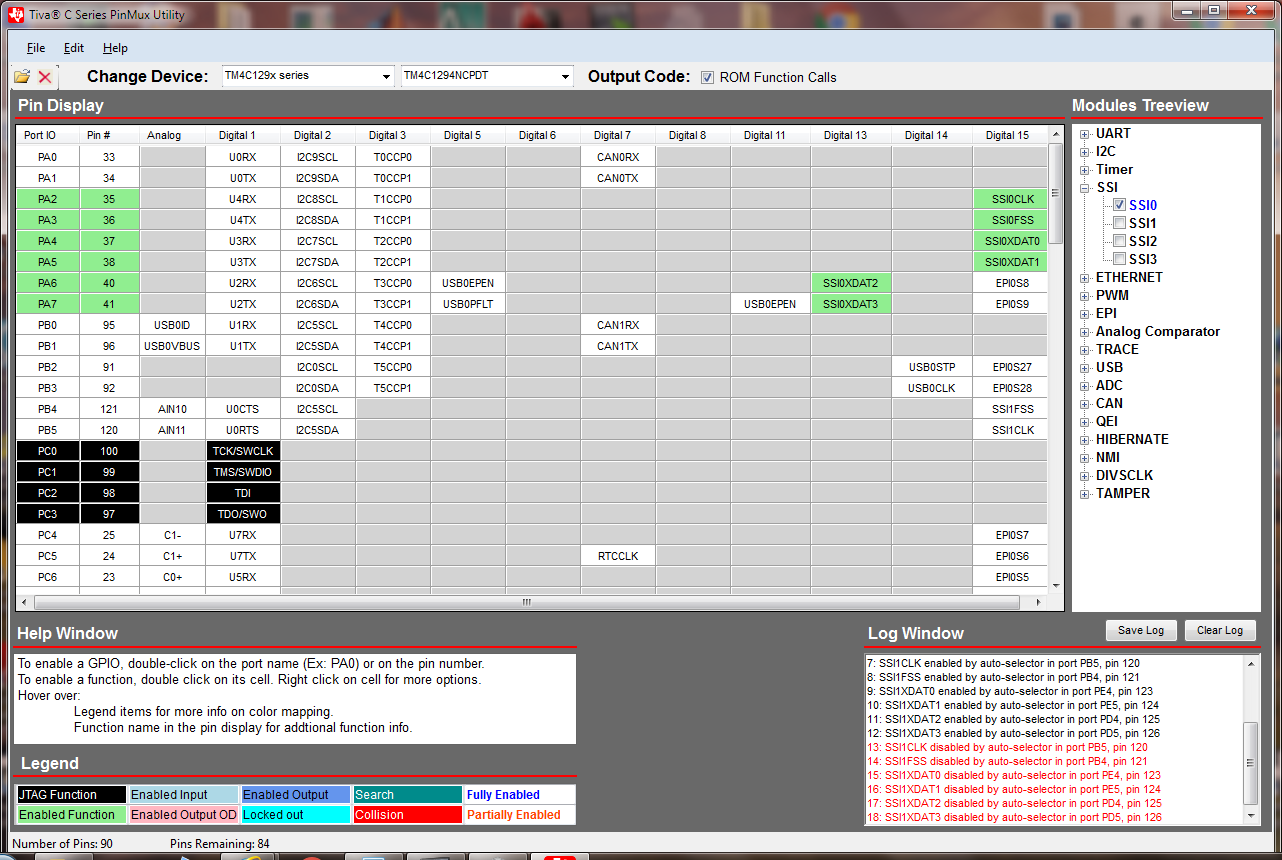Click the Search legend swatch
The width and height of the screenshot is (1282, 860).
coord(407,795)
